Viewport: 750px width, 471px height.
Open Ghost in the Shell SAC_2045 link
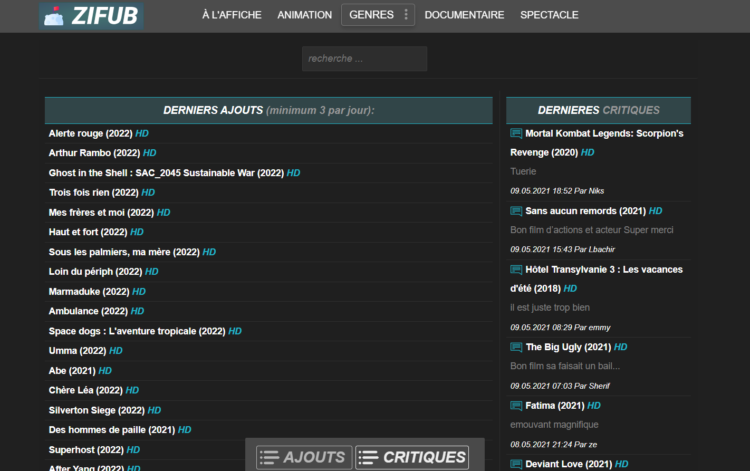166,173
